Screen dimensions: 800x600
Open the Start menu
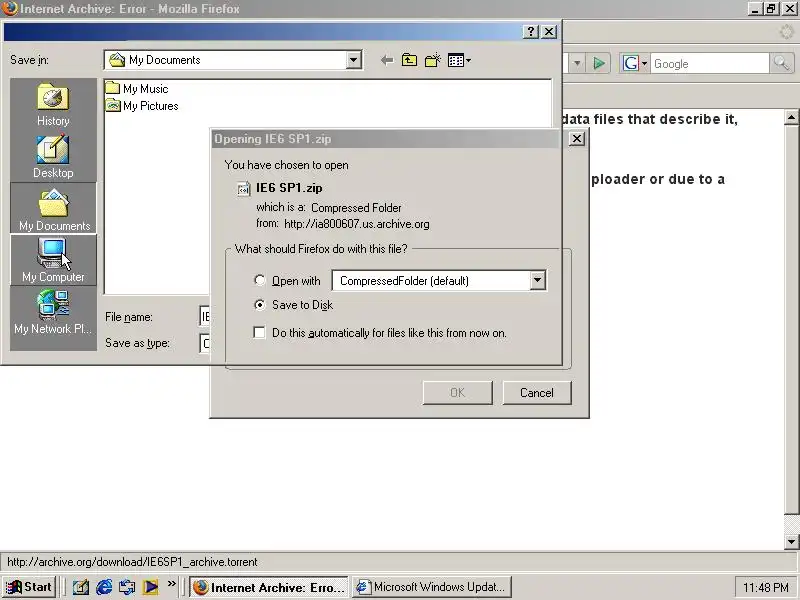click(30, 587)
